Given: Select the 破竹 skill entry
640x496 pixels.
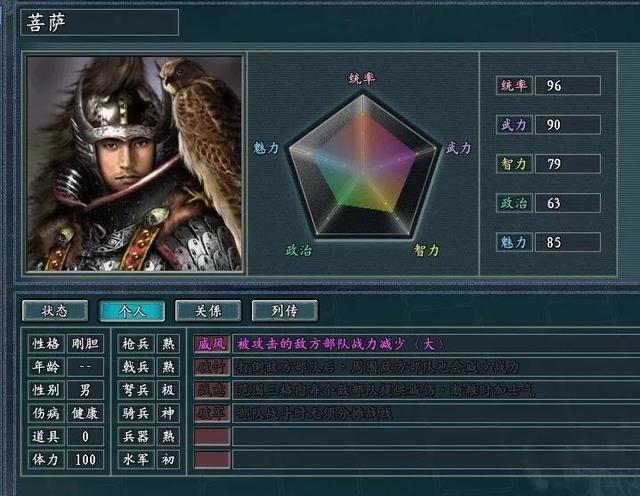Looking at the screenshot, I should (x=212, y=367).
